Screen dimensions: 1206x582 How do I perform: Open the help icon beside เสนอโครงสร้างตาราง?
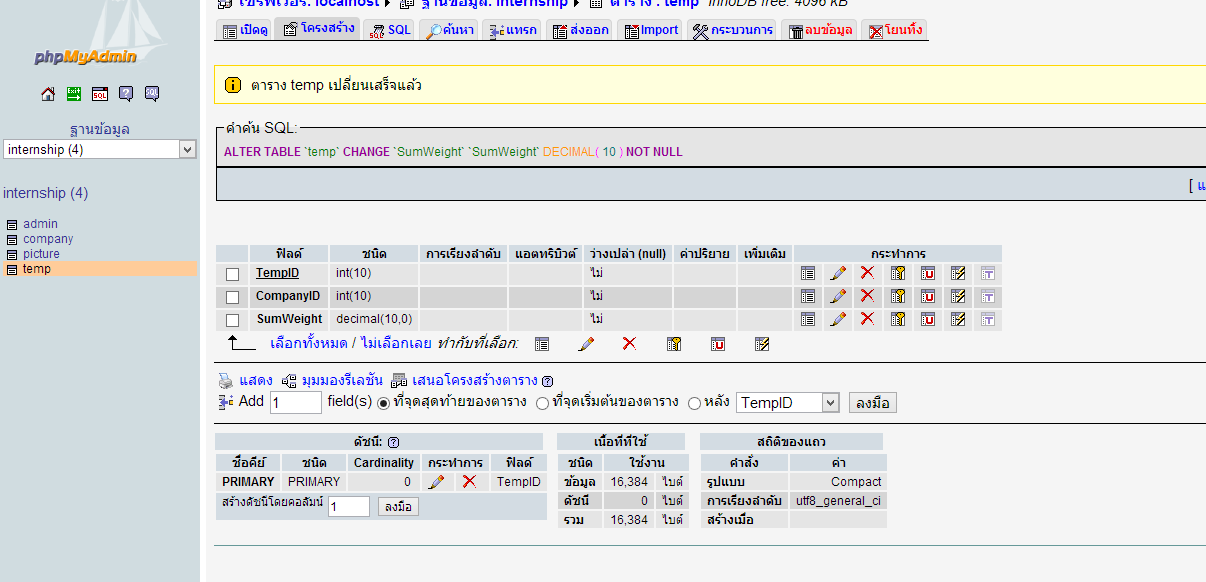pos(548,381)
